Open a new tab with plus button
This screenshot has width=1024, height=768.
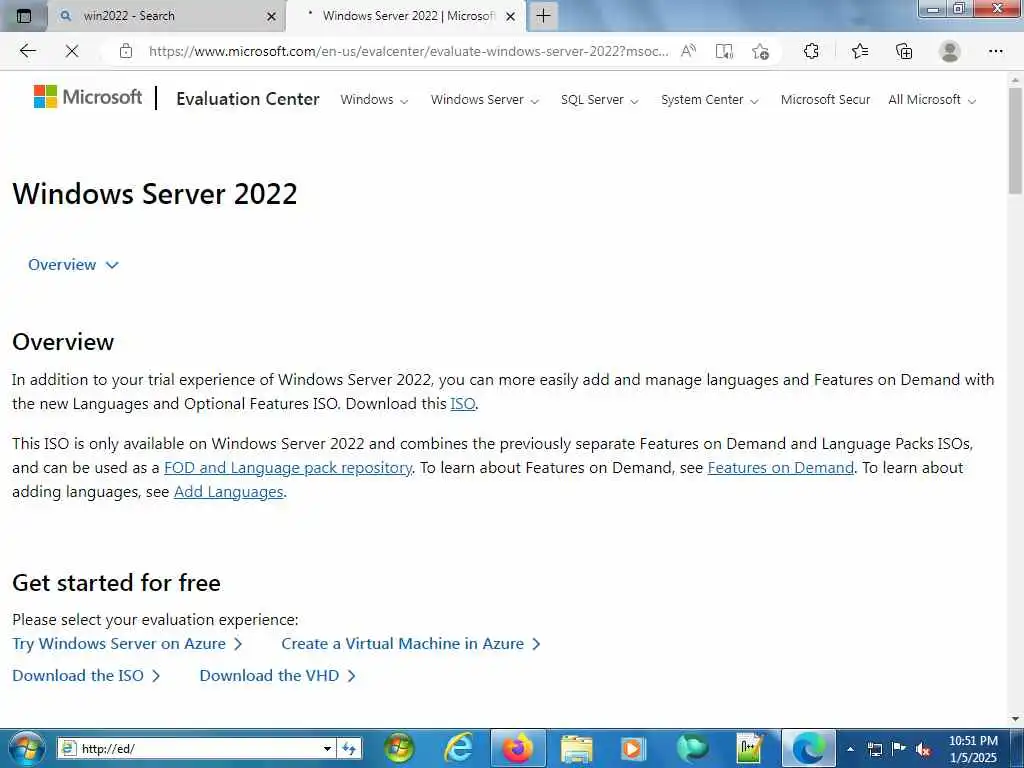pos(543,16)
